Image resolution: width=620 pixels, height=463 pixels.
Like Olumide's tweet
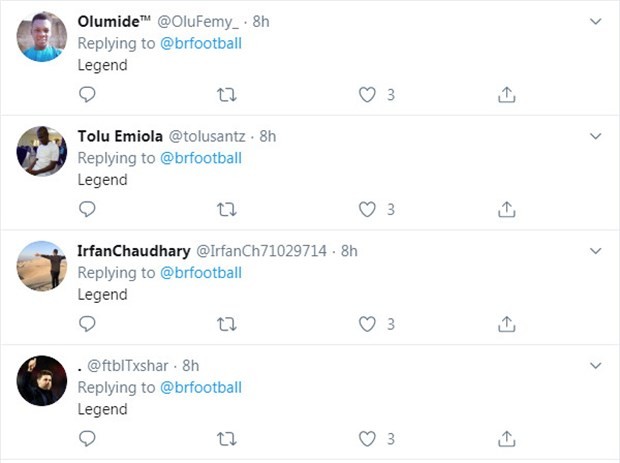[x=367, y=95]
